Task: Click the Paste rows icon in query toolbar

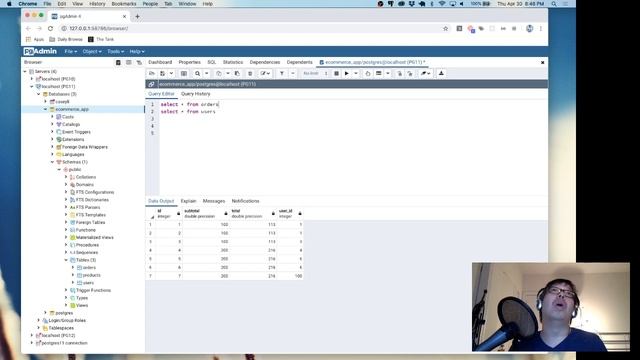Action: (x=237, y=73)
